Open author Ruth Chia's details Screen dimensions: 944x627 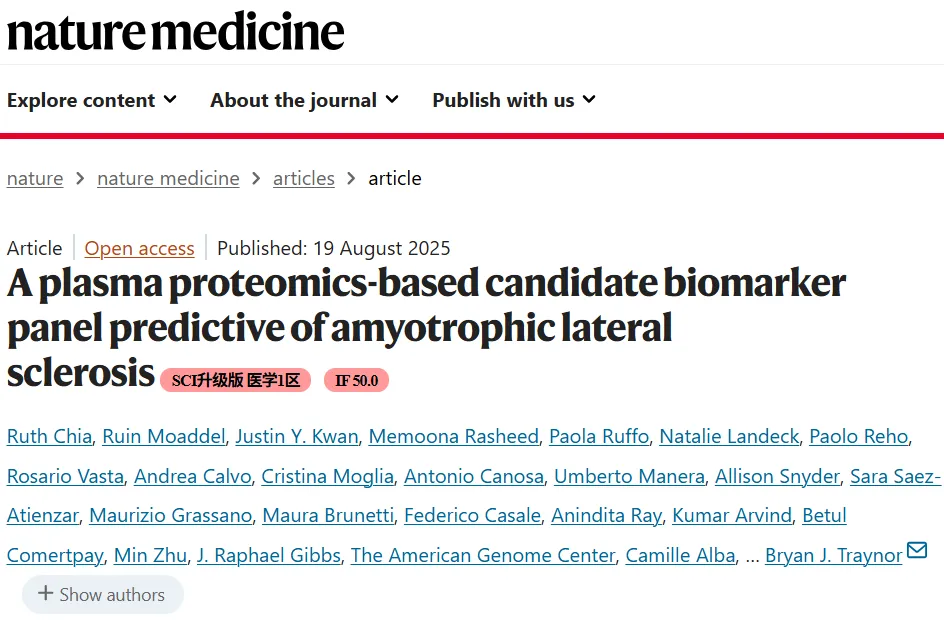[49, 436]
